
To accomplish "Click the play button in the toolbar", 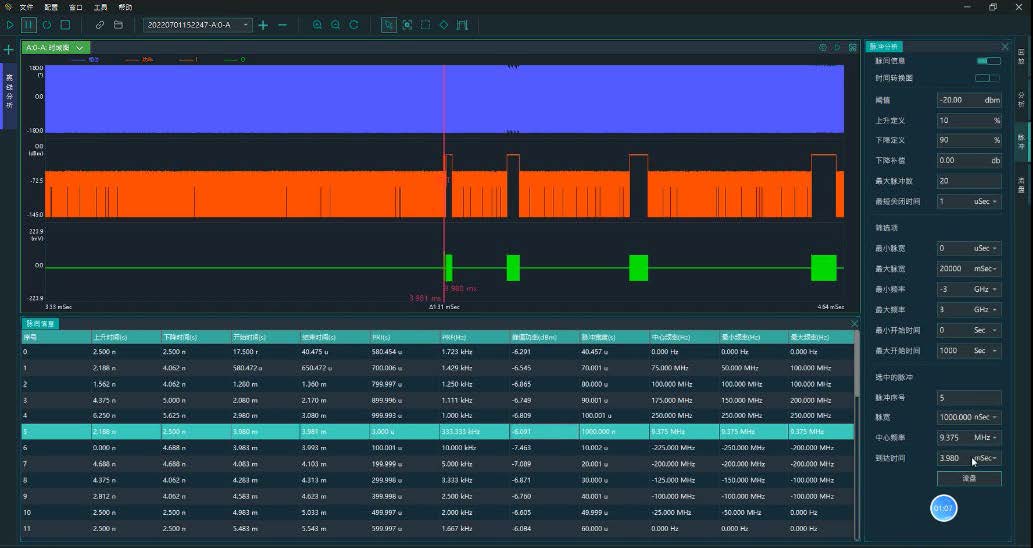I will click(x=11, y=24).
